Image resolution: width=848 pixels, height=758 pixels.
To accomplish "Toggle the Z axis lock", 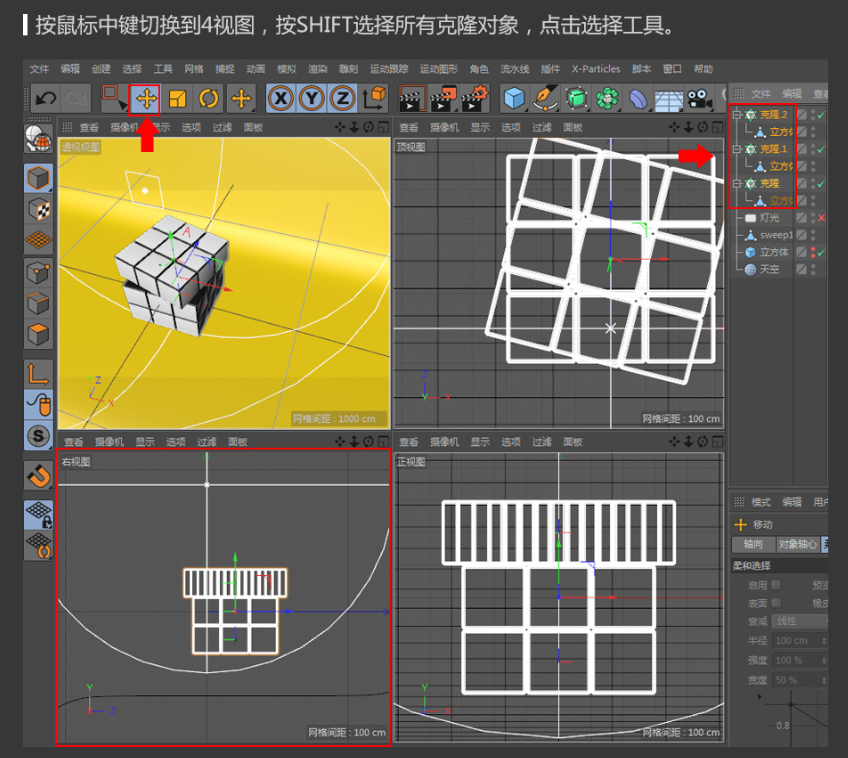I will 343,98.
